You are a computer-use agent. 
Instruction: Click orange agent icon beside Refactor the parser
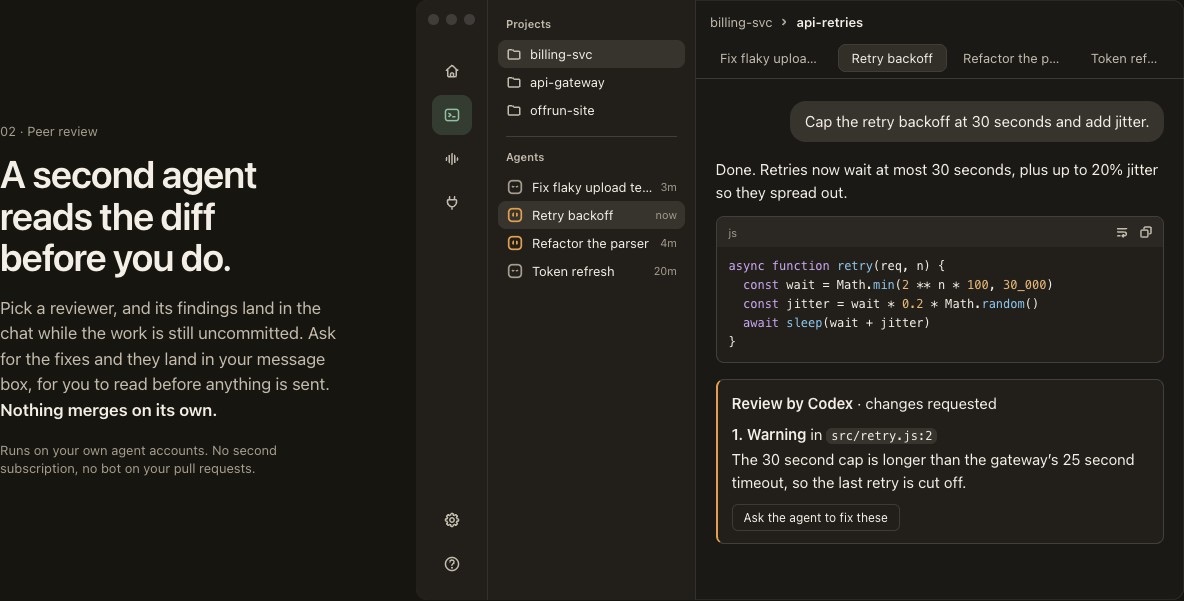515,243
